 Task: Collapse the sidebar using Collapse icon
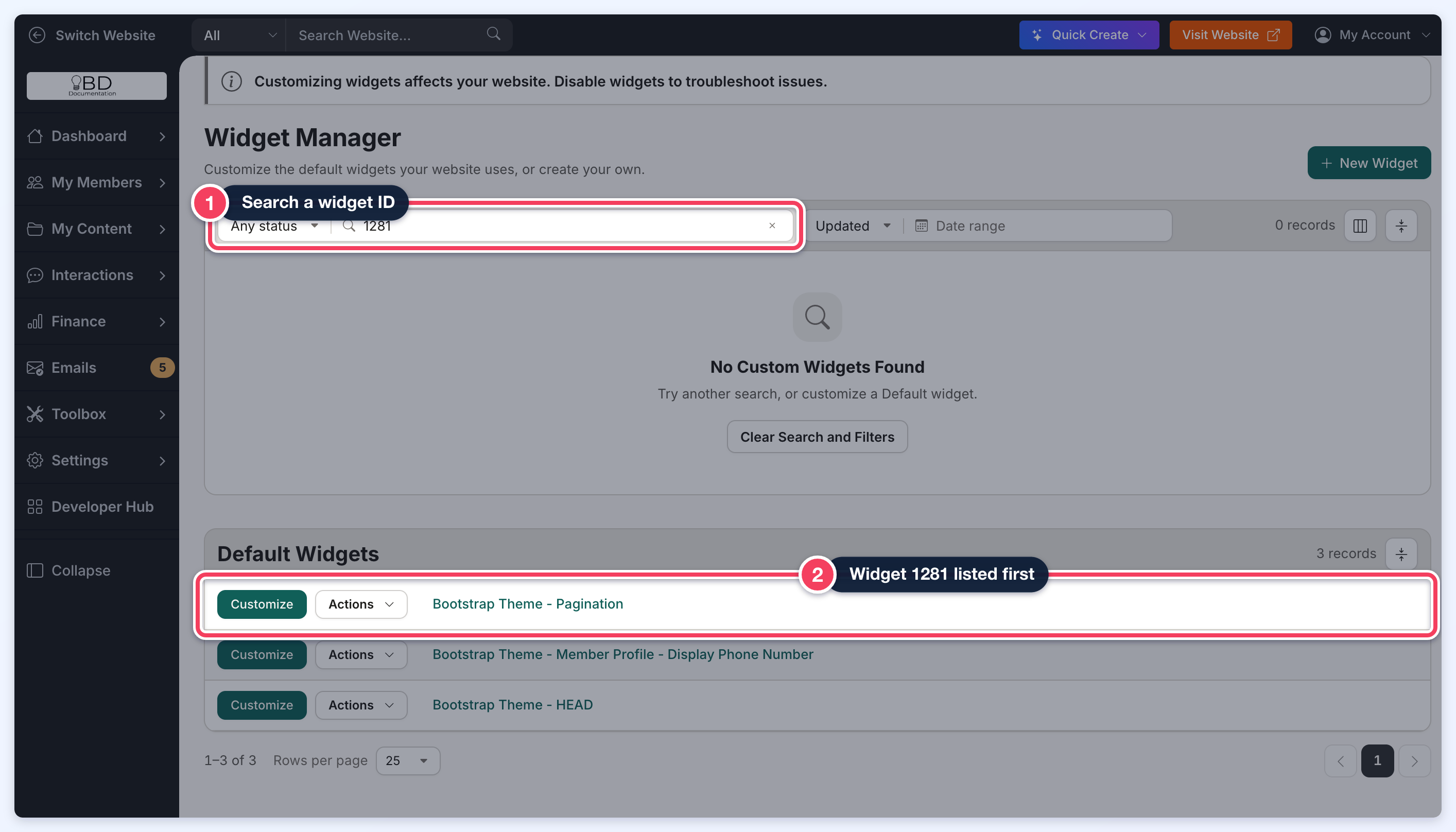coord(35,570)
